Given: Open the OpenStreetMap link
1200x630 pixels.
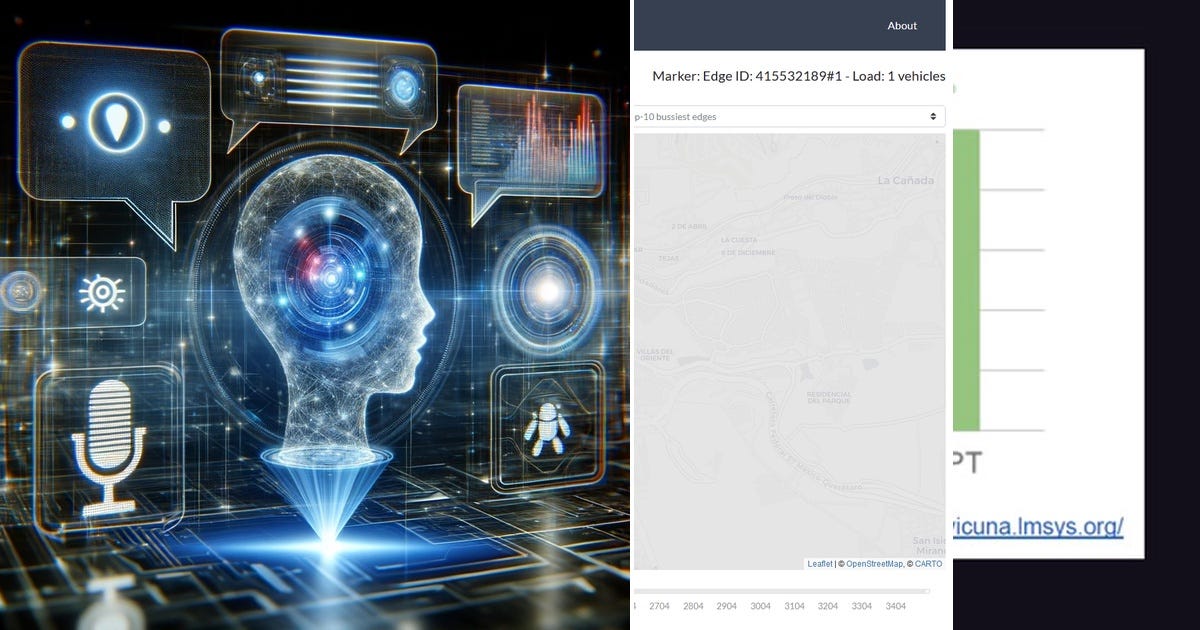Looking at the screenshot, I should (x=873, y=563).
